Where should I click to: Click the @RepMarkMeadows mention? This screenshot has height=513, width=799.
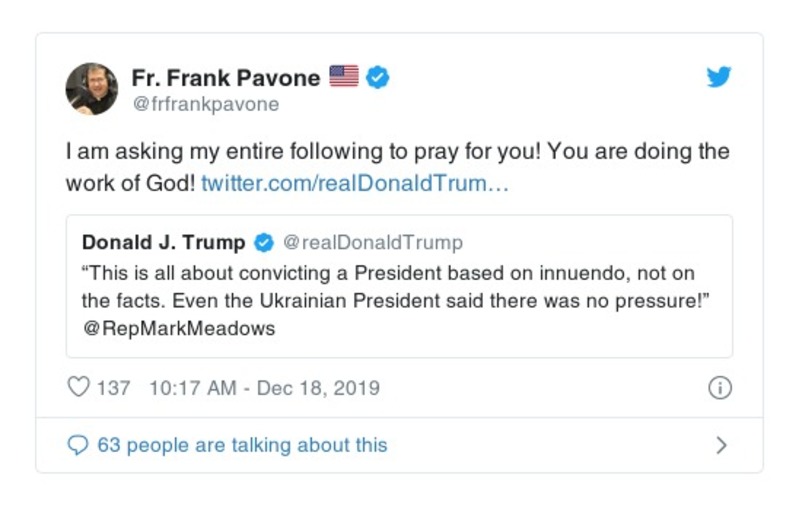pos(178,328)
